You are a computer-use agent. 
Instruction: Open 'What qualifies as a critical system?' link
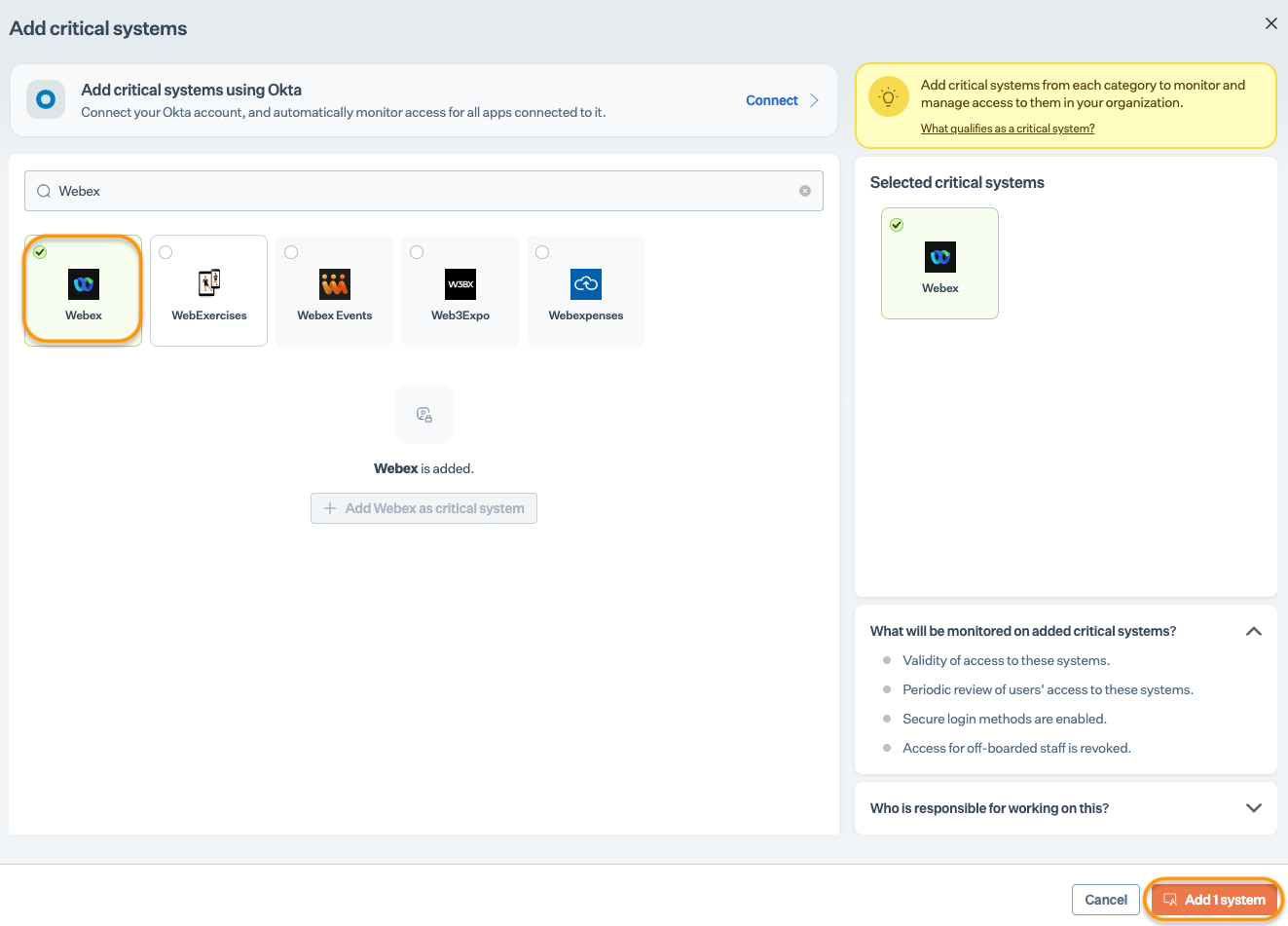1008,129
